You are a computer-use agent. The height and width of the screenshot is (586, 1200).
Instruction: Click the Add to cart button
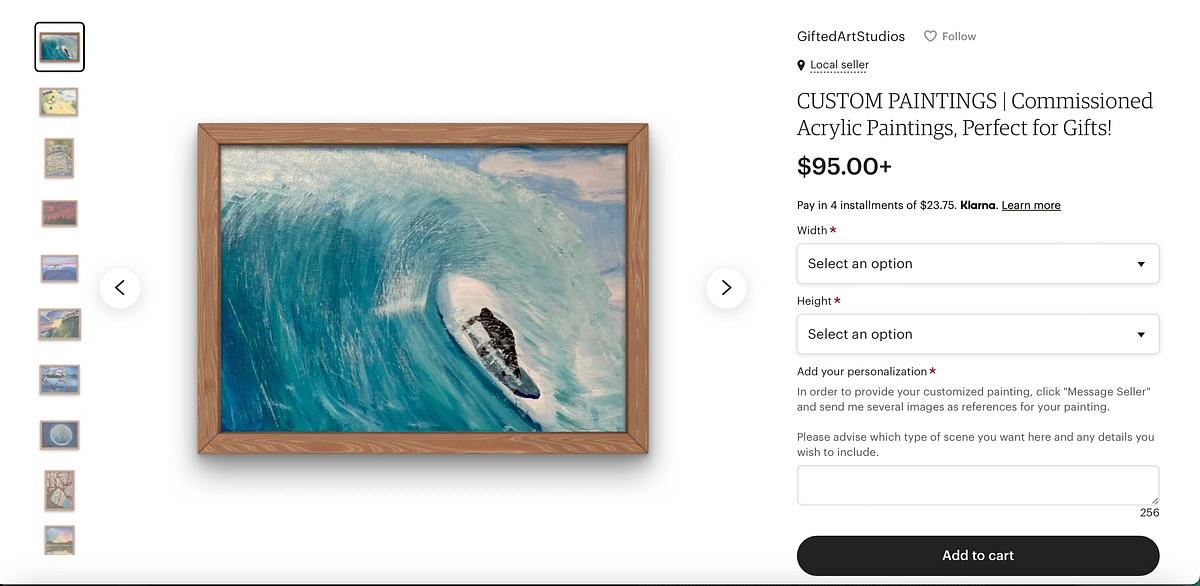[977, 555]
